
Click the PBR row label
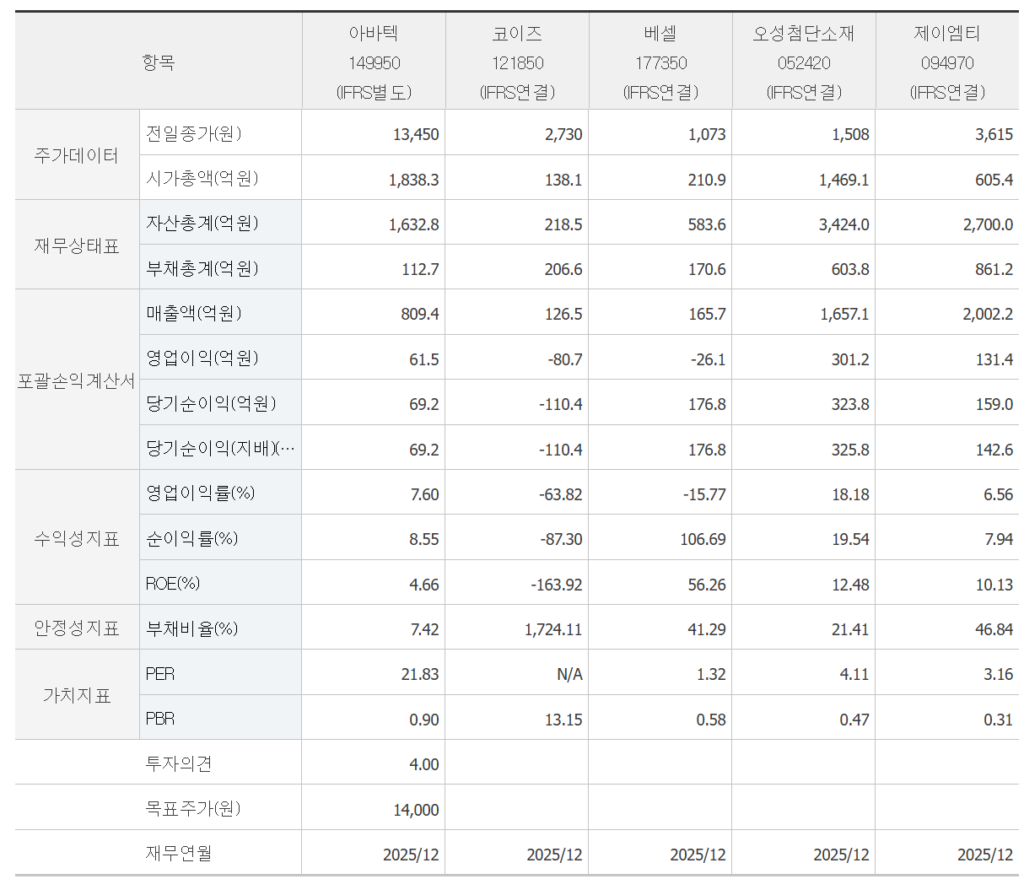(x=160, y=718)
